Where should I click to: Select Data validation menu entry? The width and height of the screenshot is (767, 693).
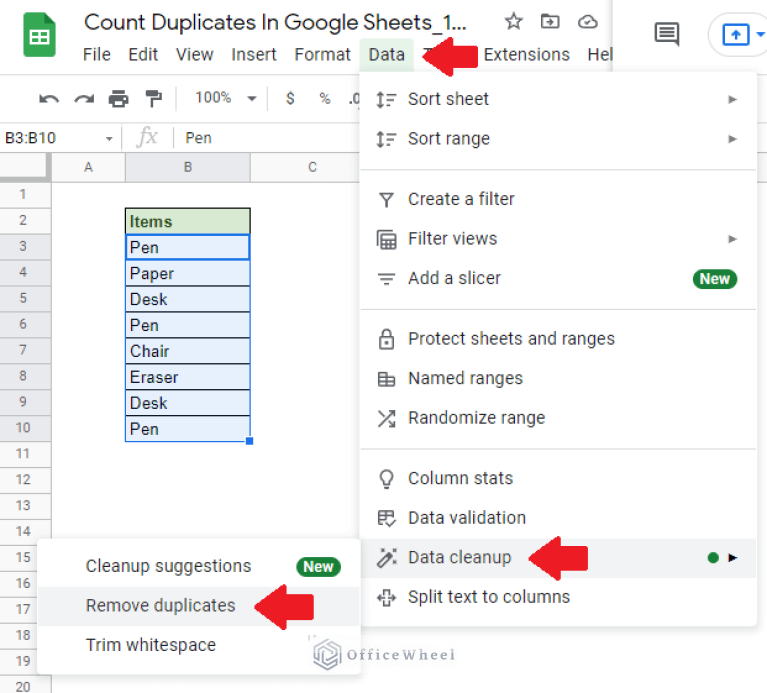(x=466, y=517)
